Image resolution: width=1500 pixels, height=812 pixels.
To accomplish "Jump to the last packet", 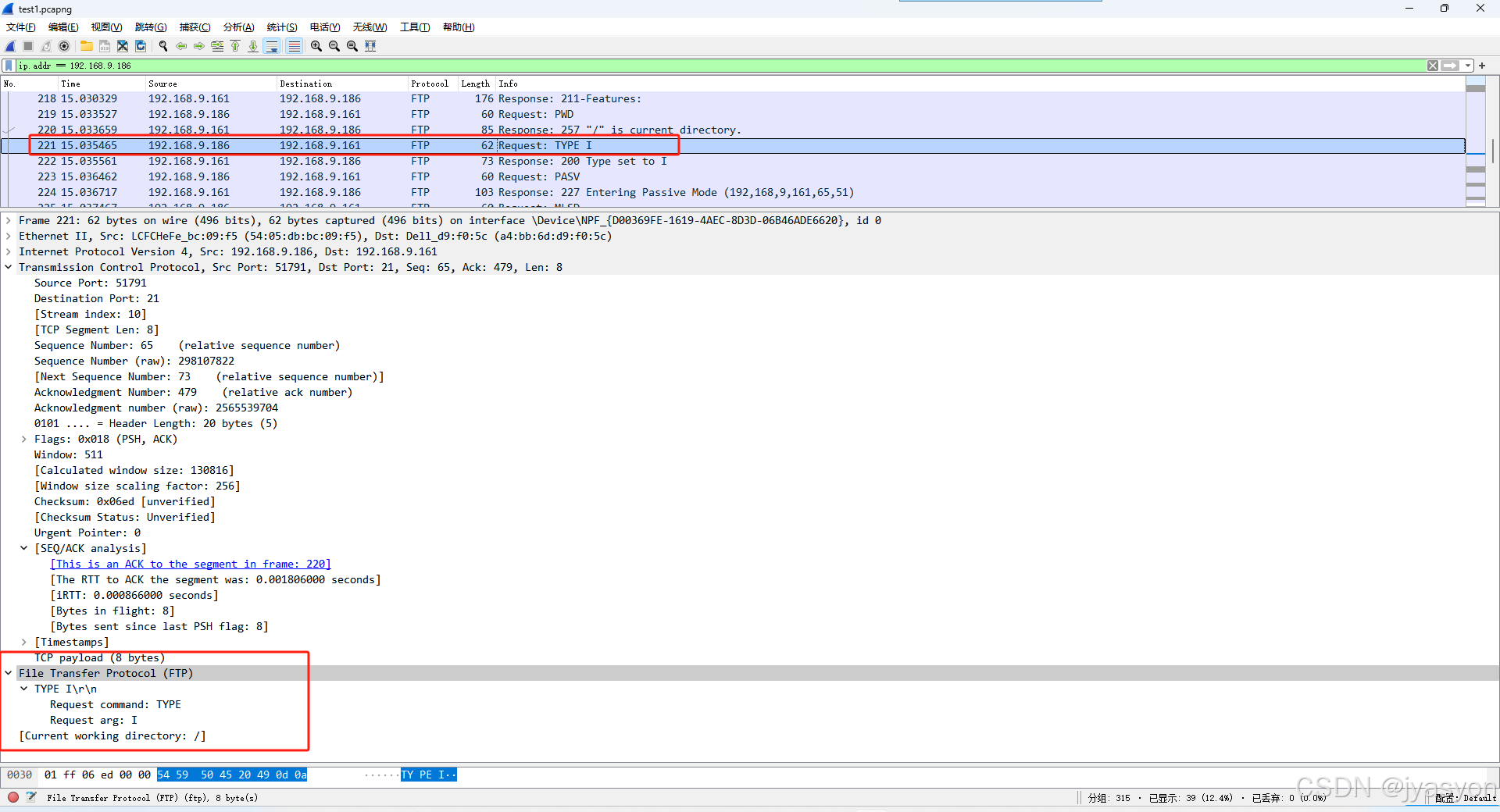I will [x=252, y=46].
